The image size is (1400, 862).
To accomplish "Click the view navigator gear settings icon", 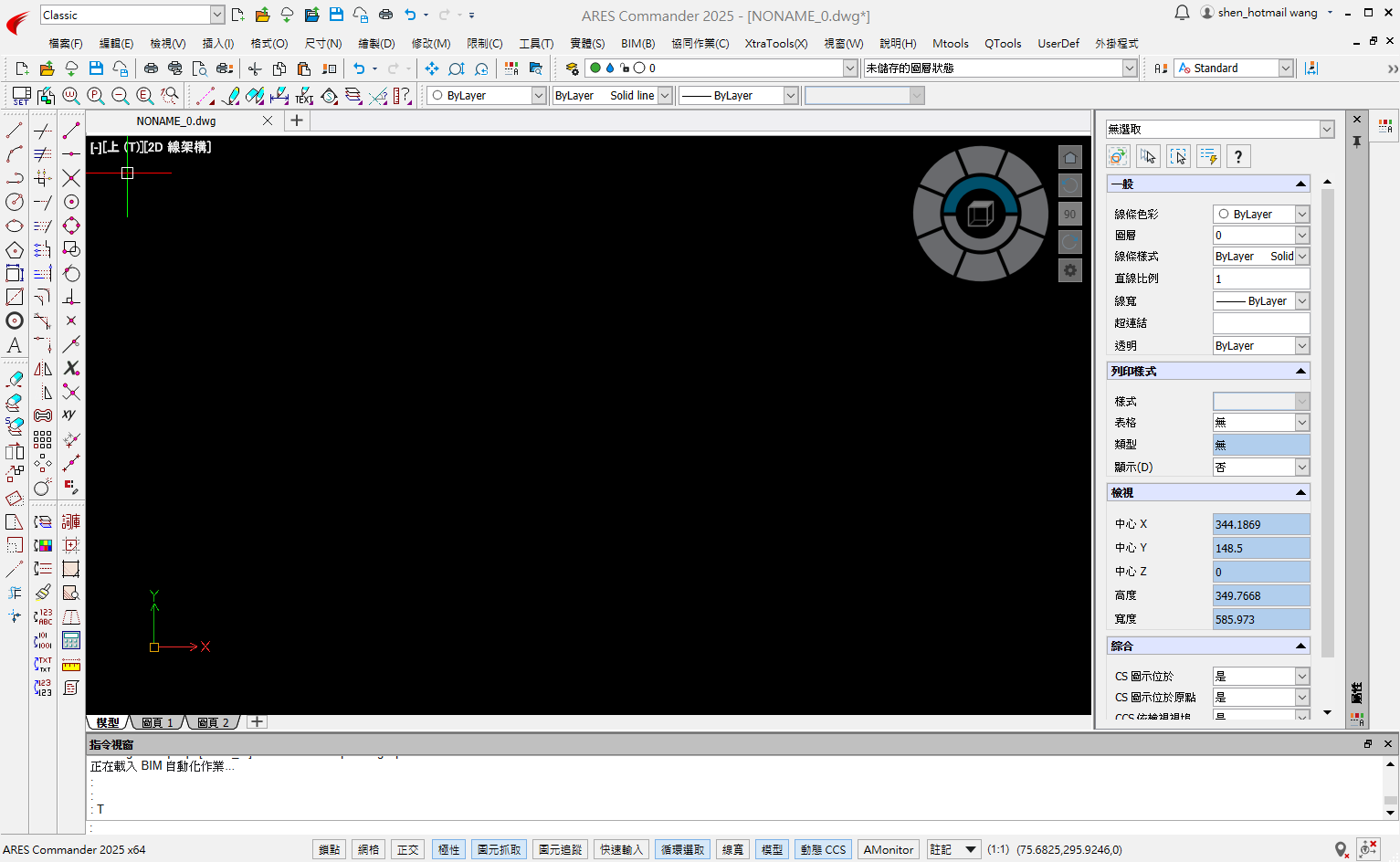I will click(x=1070, y=270).
